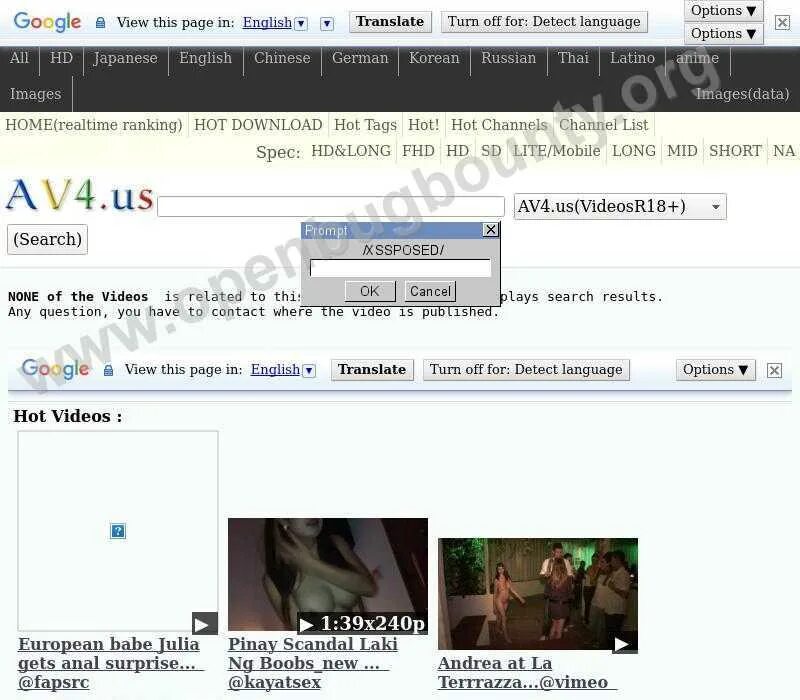
Task: Open Andrea at La Terrrazza video thumbnail
Action: [538, 594]
